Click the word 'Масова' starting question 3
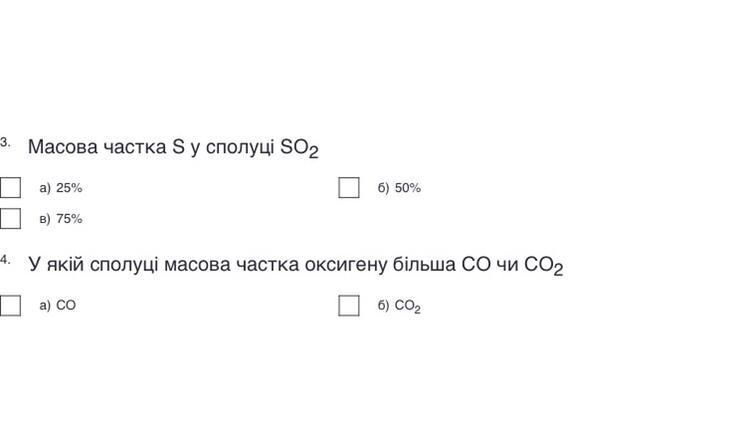This screenshot has width=746, height=424. pyautogui.click(x=62, y=148)
